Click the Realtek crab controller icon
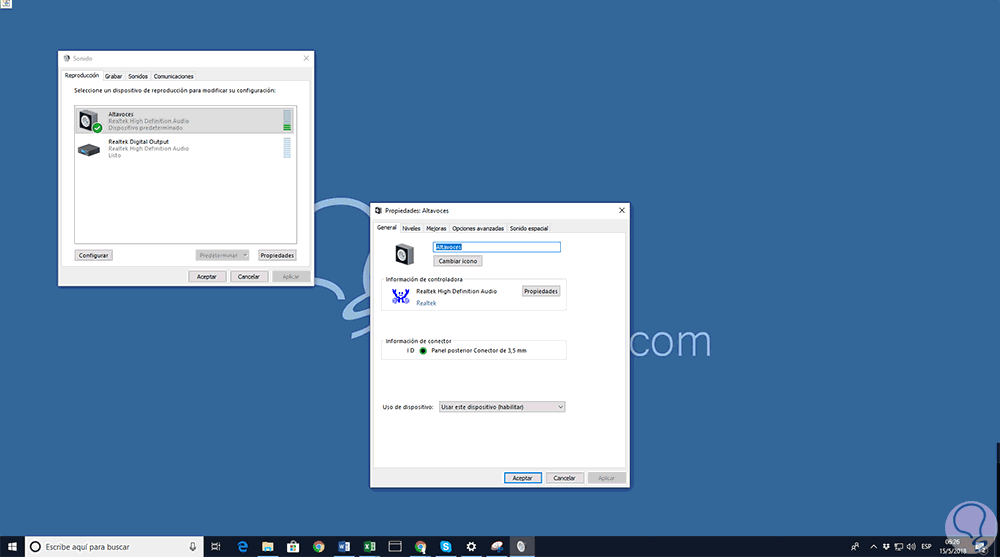 coord(401,296)
